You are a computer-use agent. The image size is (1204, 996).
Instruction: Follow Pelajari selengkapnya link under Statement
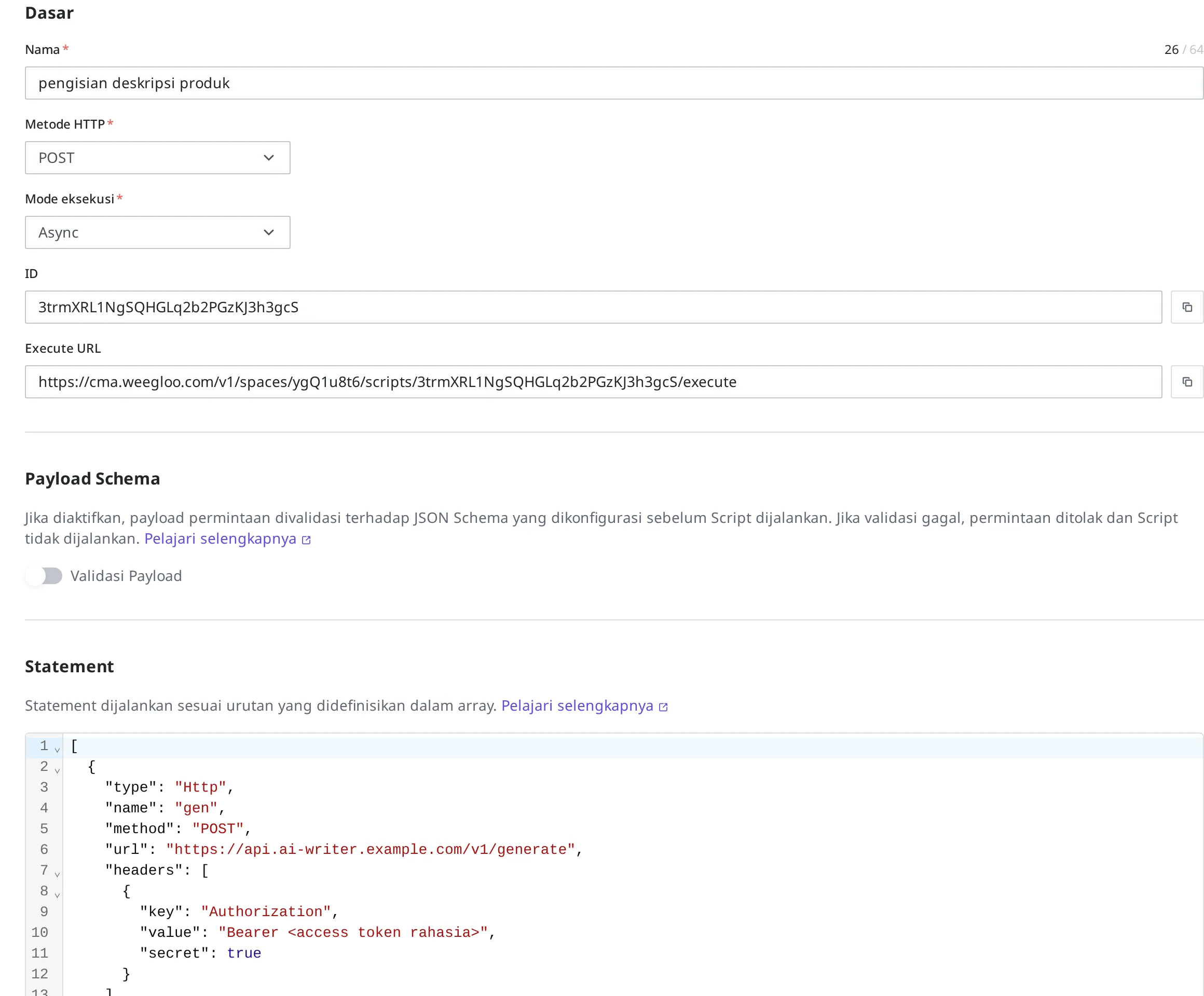[577, 706]
